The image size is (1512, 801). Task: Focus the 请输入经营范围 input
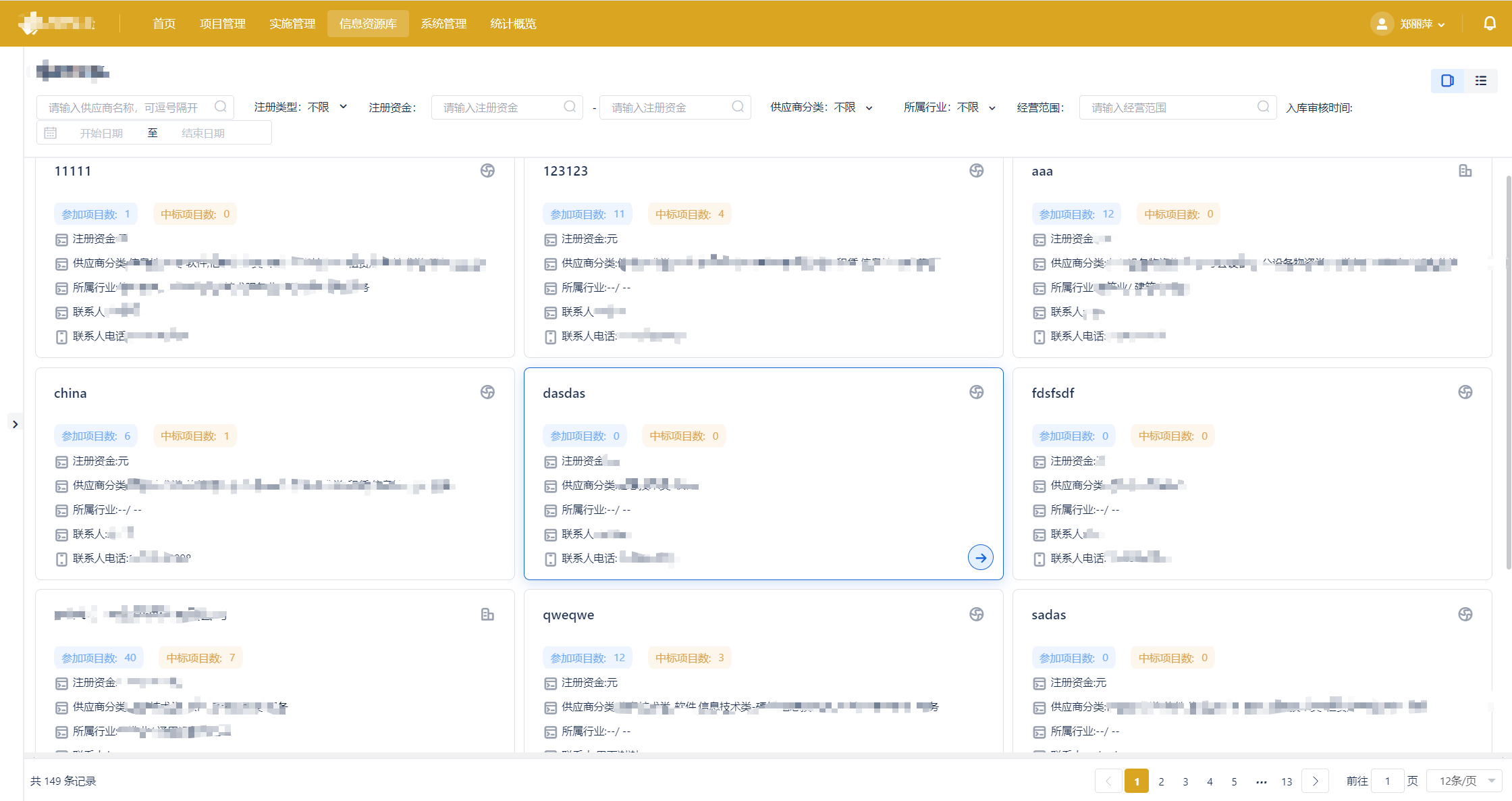pyautogui.click(x=1178, y=107)
